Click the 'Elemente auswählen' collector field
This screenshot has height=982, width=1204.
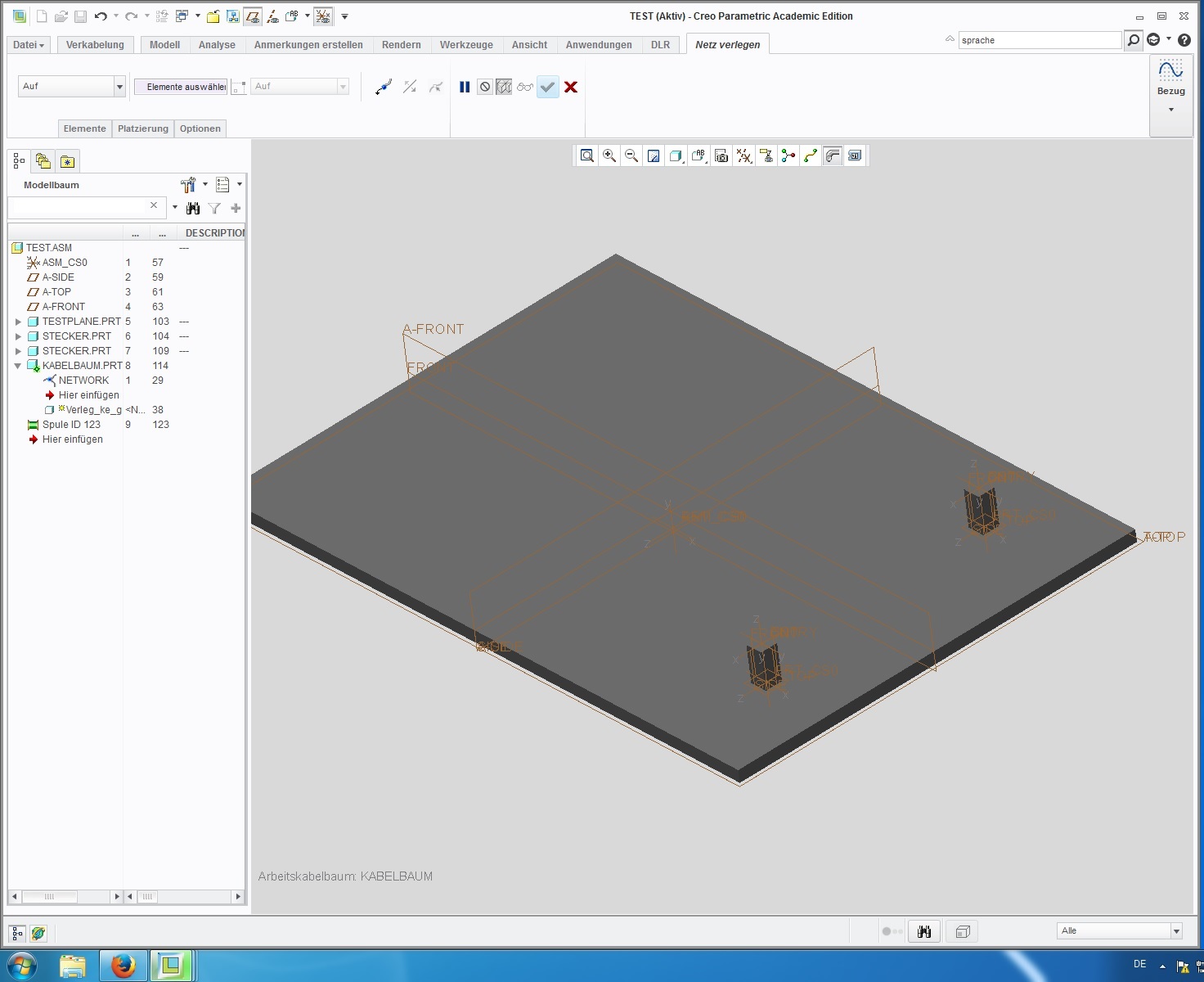tap(181, 87)
